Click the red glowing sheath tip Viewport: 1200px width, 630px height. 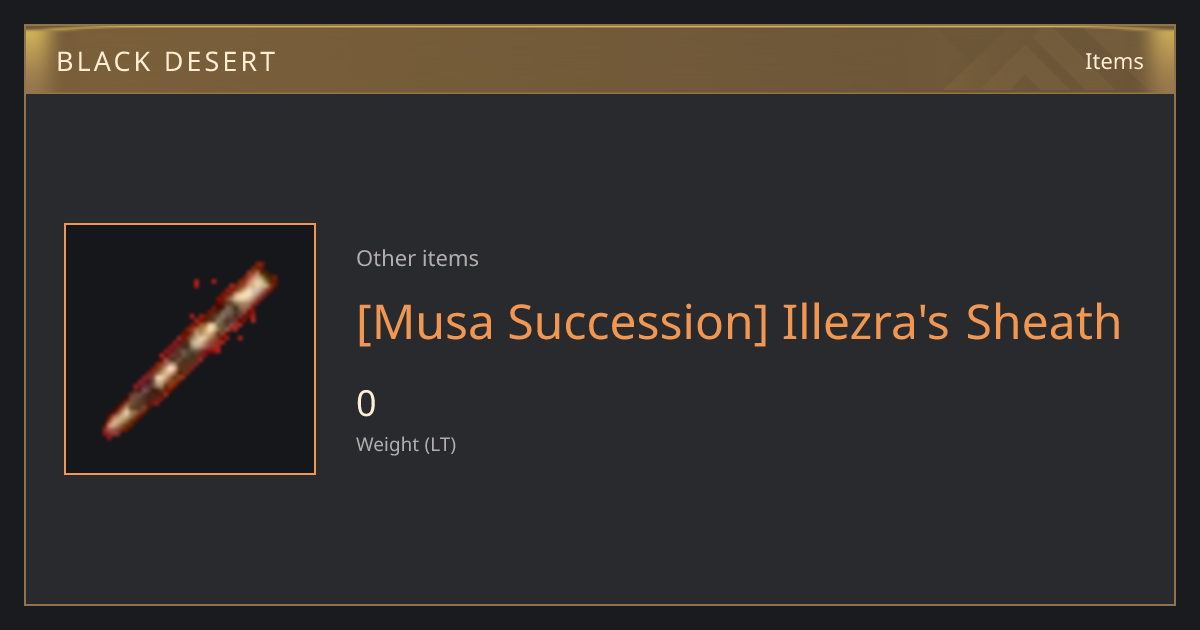pos(114,427)
